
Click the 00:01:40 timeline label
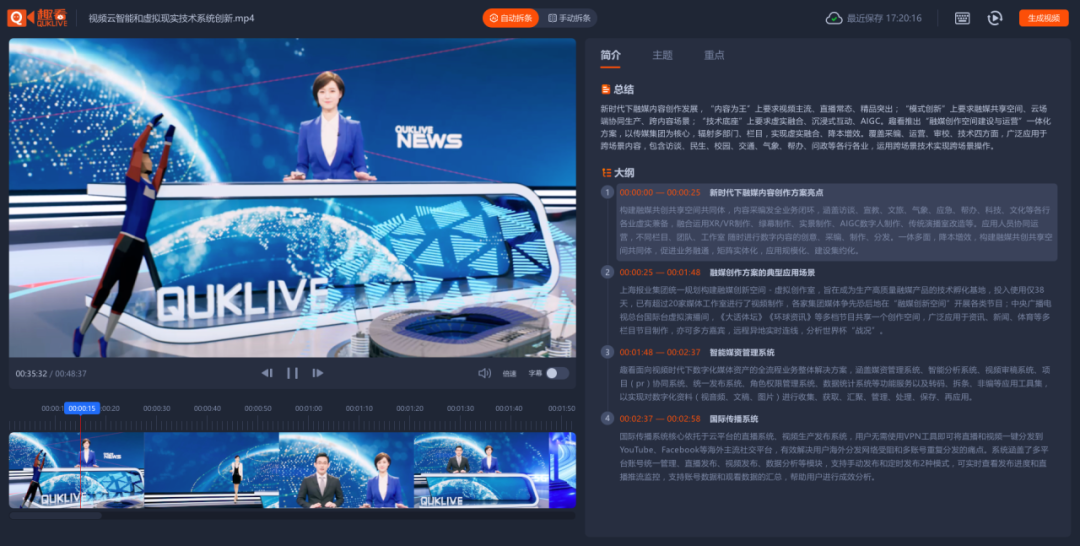(509, 408)
